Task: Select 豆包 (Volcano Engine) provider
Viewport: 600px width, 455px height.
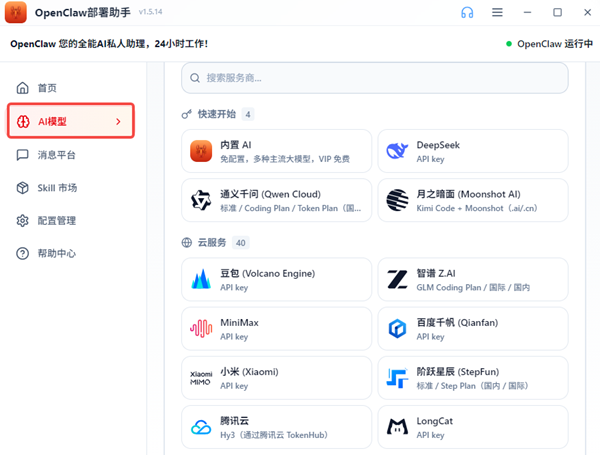Action: pos(276,279)
